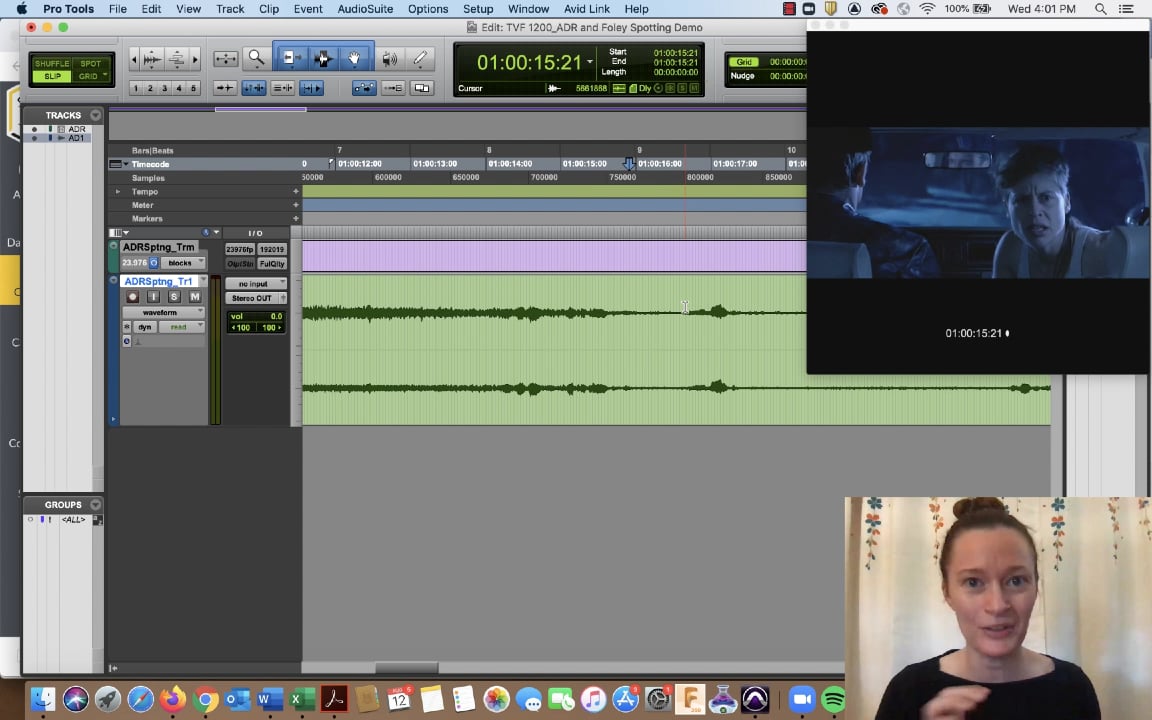This screenshot has width=1152, height=720.
Task: Mute the ADRSptng_Tr1 track
Action: point(195,297)
